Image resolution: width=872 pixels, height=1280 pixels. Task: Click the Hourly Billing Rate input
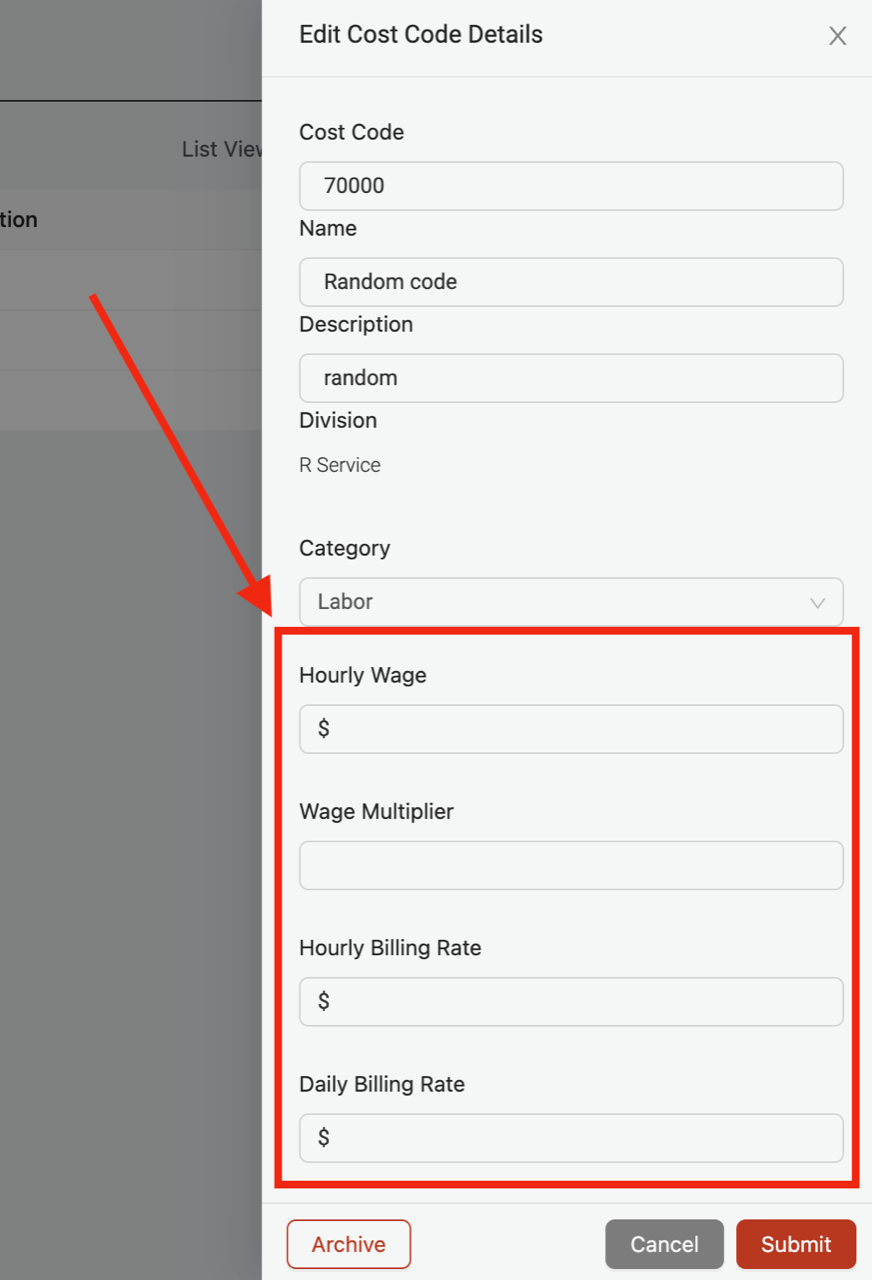pos(571,1001)
